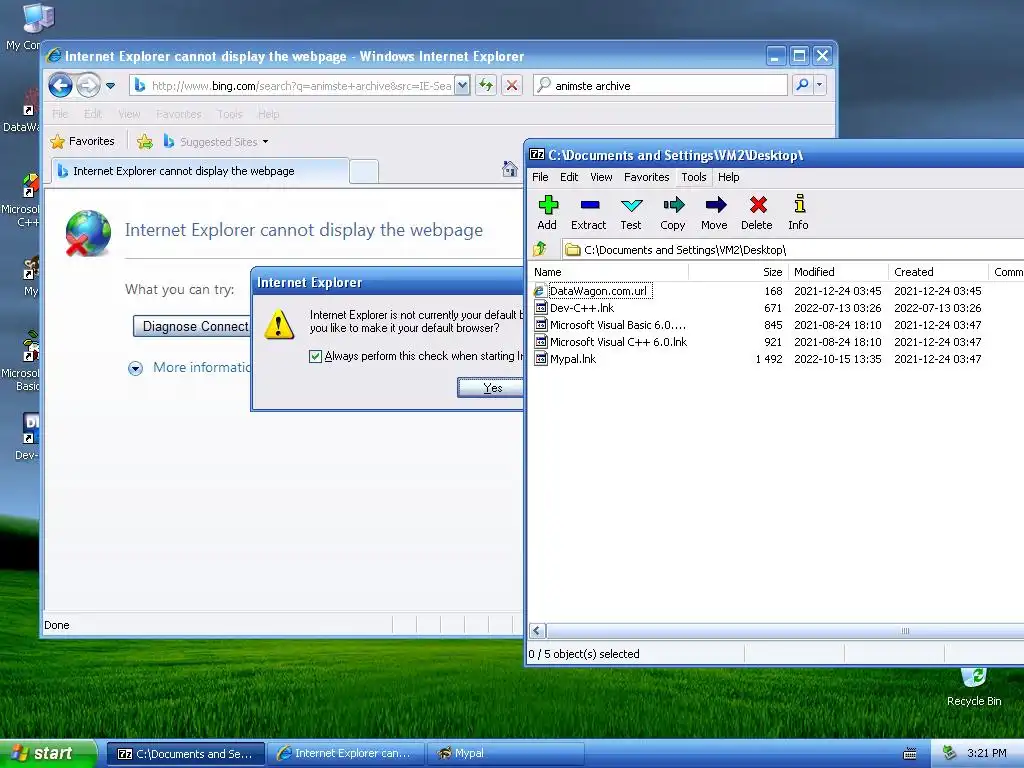The height and width of the screenshot is (768, 1024).
Task: Click the IE search magnifier button
Action: point(803,85)
